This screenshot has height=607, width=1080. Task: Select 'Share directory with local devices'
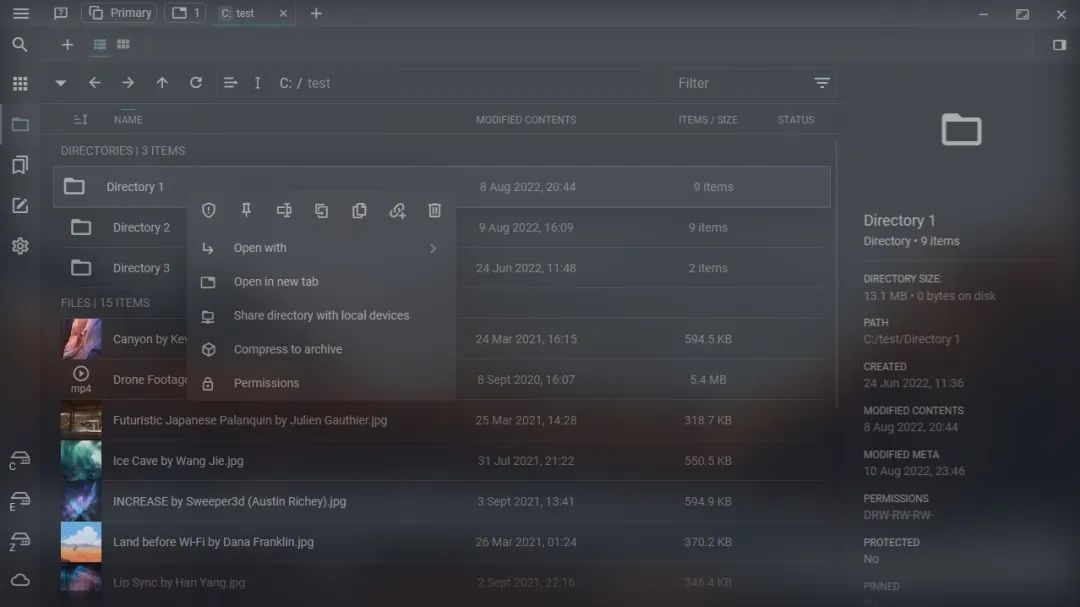321,316
